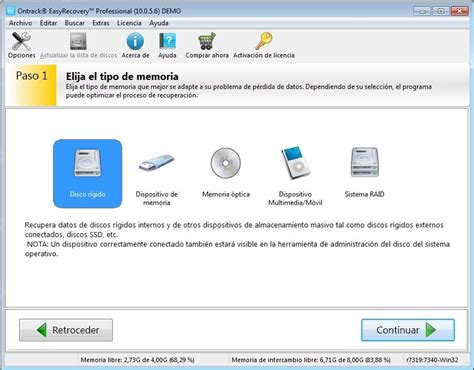Image resolution: width=474 pixels, height=370 pixels.
Task: Click the Continuar button
Action: coord(408,330)
